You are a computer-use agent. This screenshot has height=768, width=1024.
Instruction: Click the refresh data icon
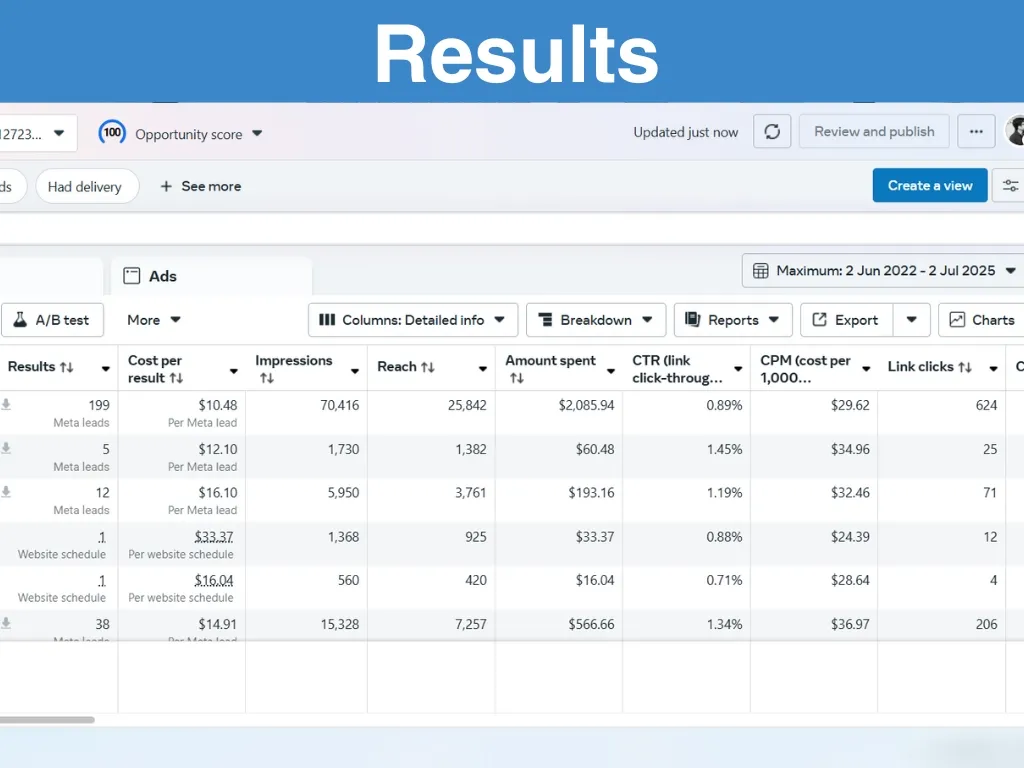772,132
